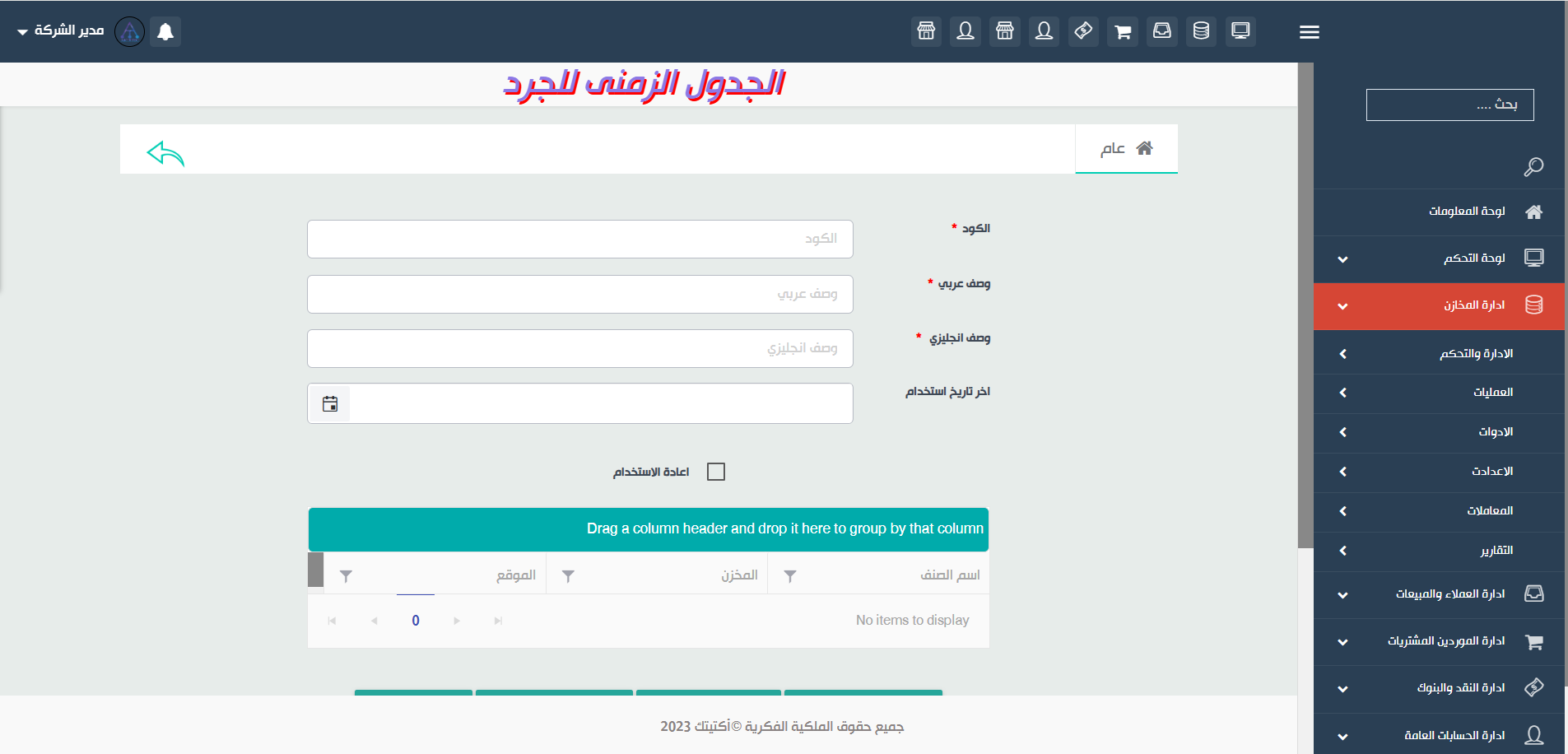1568x754 pixels.
Task: Expand المعاملات submenu
Action: (1439, 512)
